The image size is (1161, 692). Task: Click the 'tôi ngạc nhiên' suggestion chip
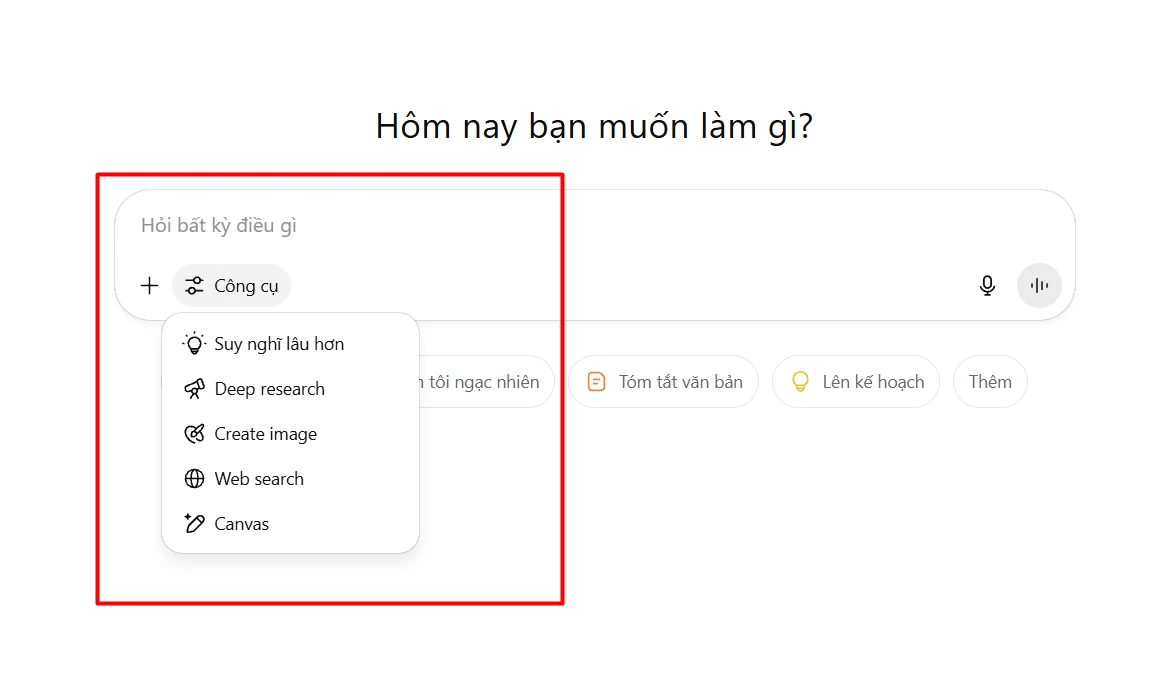coord(486,382)
